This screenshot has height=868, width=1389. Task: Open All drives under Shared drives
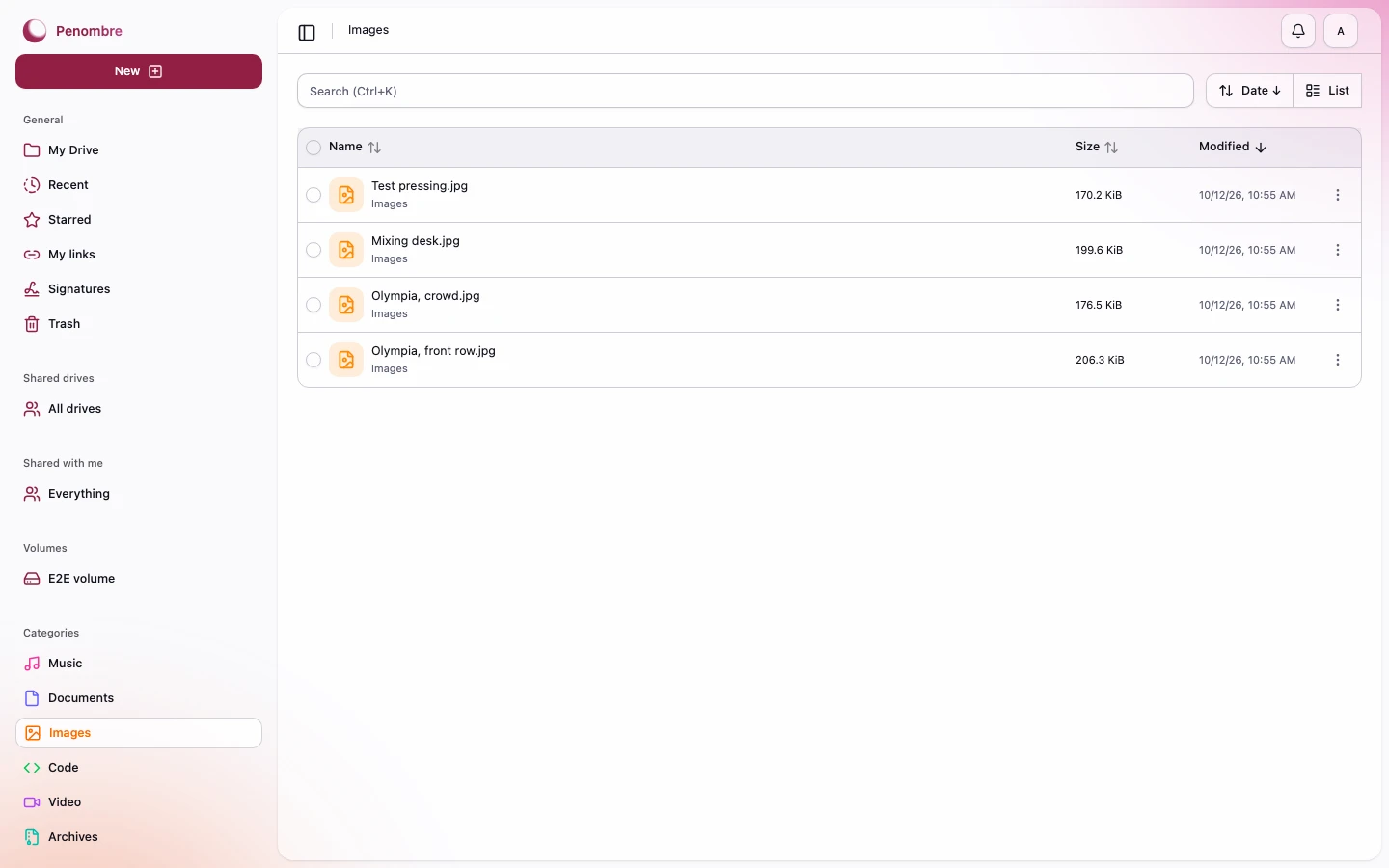click(x=139, y=409)
